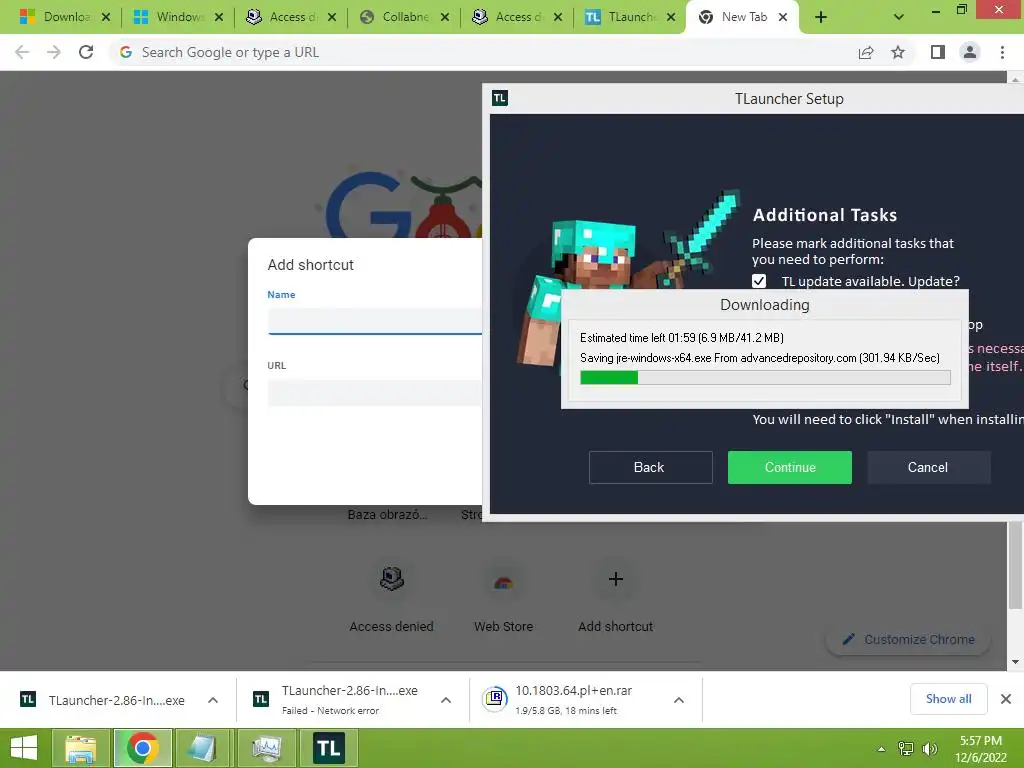Screen dimensions: 1024x768
Task: Expand options for the .rar download
Action: click(679, 700)
